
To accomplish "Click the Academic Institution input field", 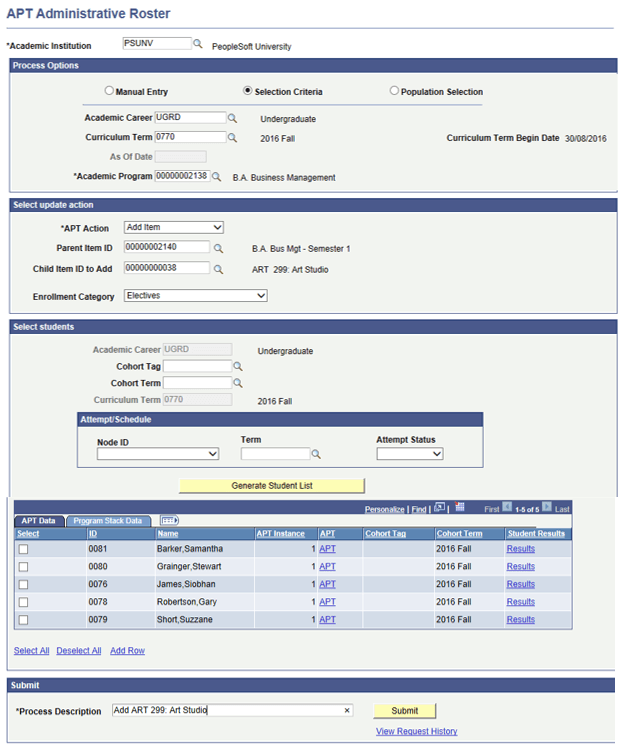I will pyautogui.click(x=157, y=43).
